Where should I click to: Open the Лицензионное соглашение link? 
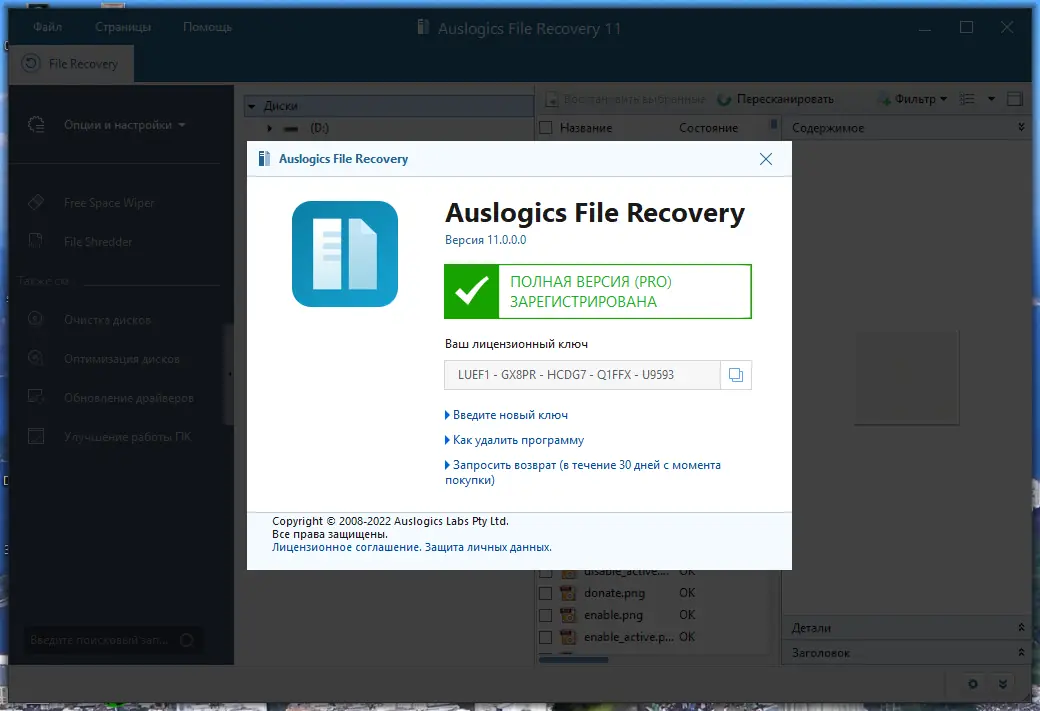tap(346, 547)
